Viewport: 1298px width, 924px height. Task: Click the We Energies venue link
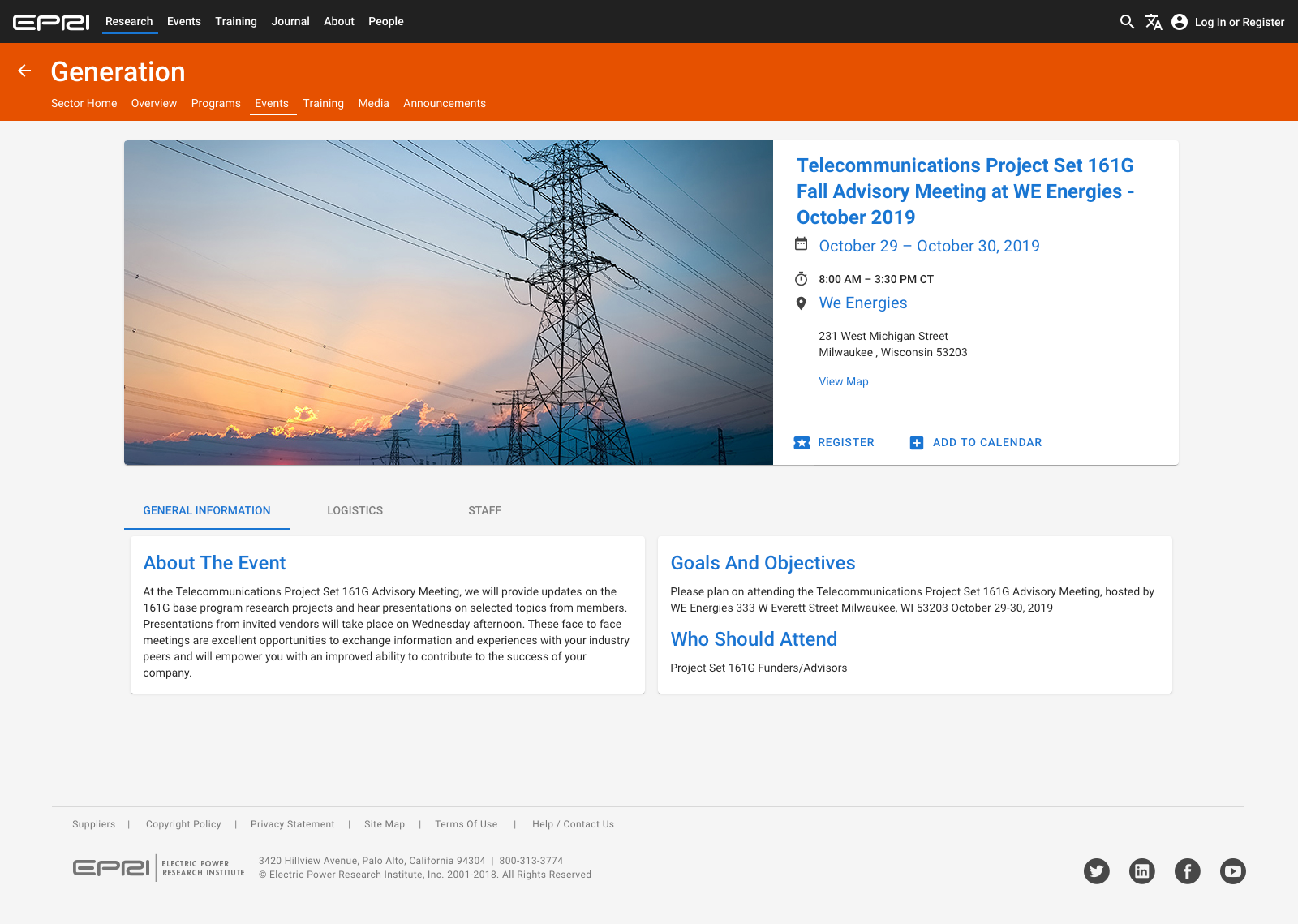[x=863, y=303]
